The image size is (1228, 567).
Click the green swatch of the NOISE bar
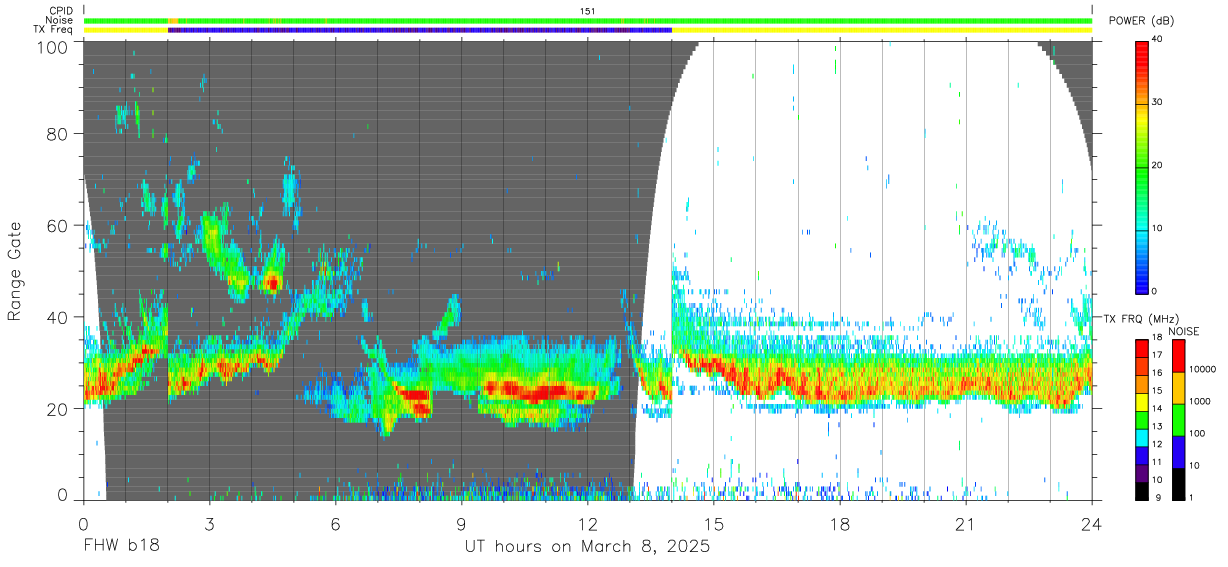click(1177, 419)
